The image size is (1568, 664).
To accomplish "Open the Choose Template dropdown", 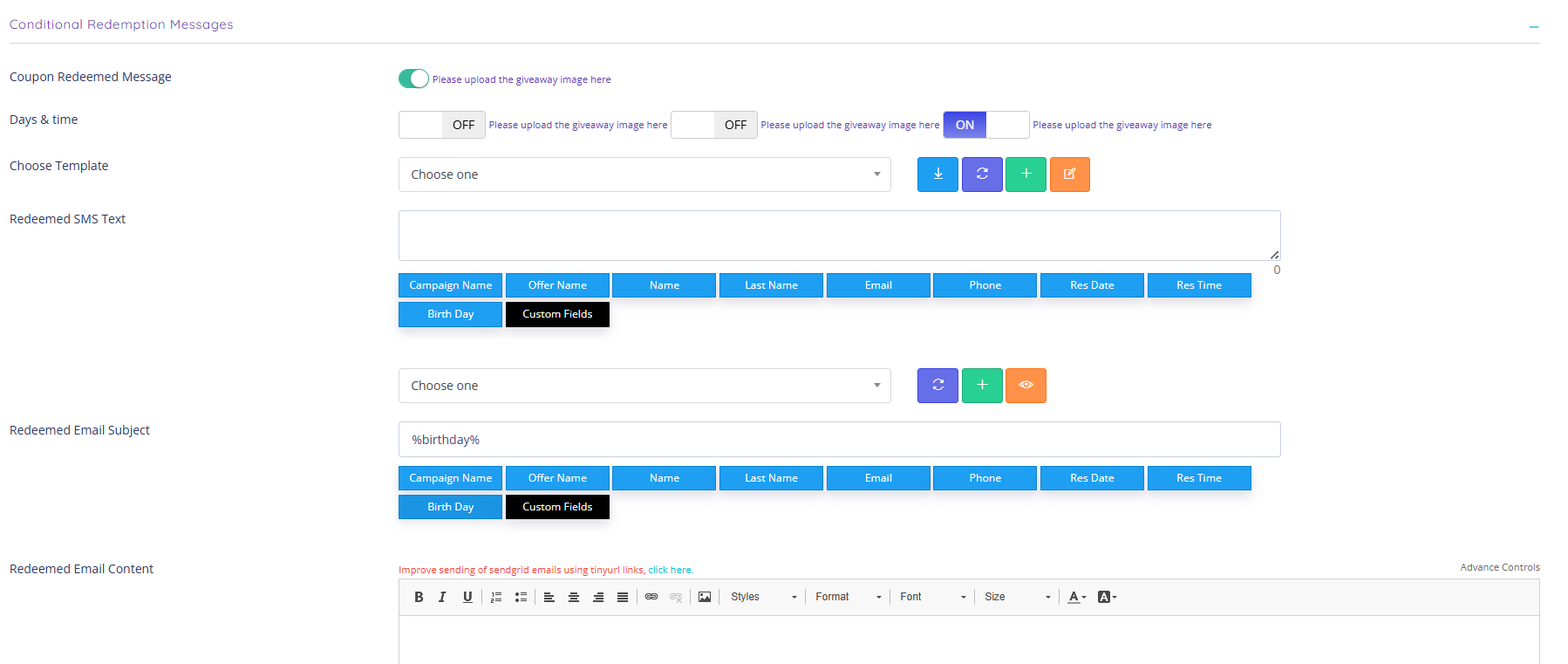I will [644, 175].
